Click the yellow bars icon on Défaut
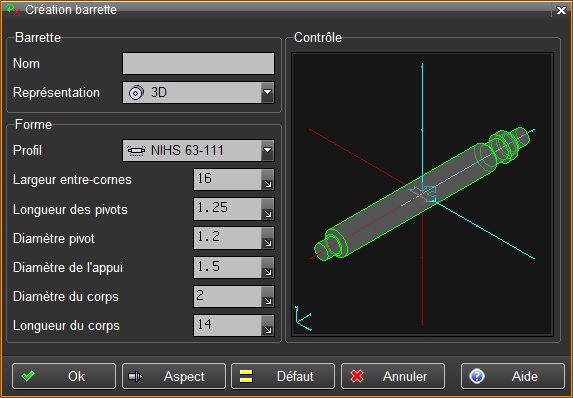 pyautogui.click(x=246, y=376)
